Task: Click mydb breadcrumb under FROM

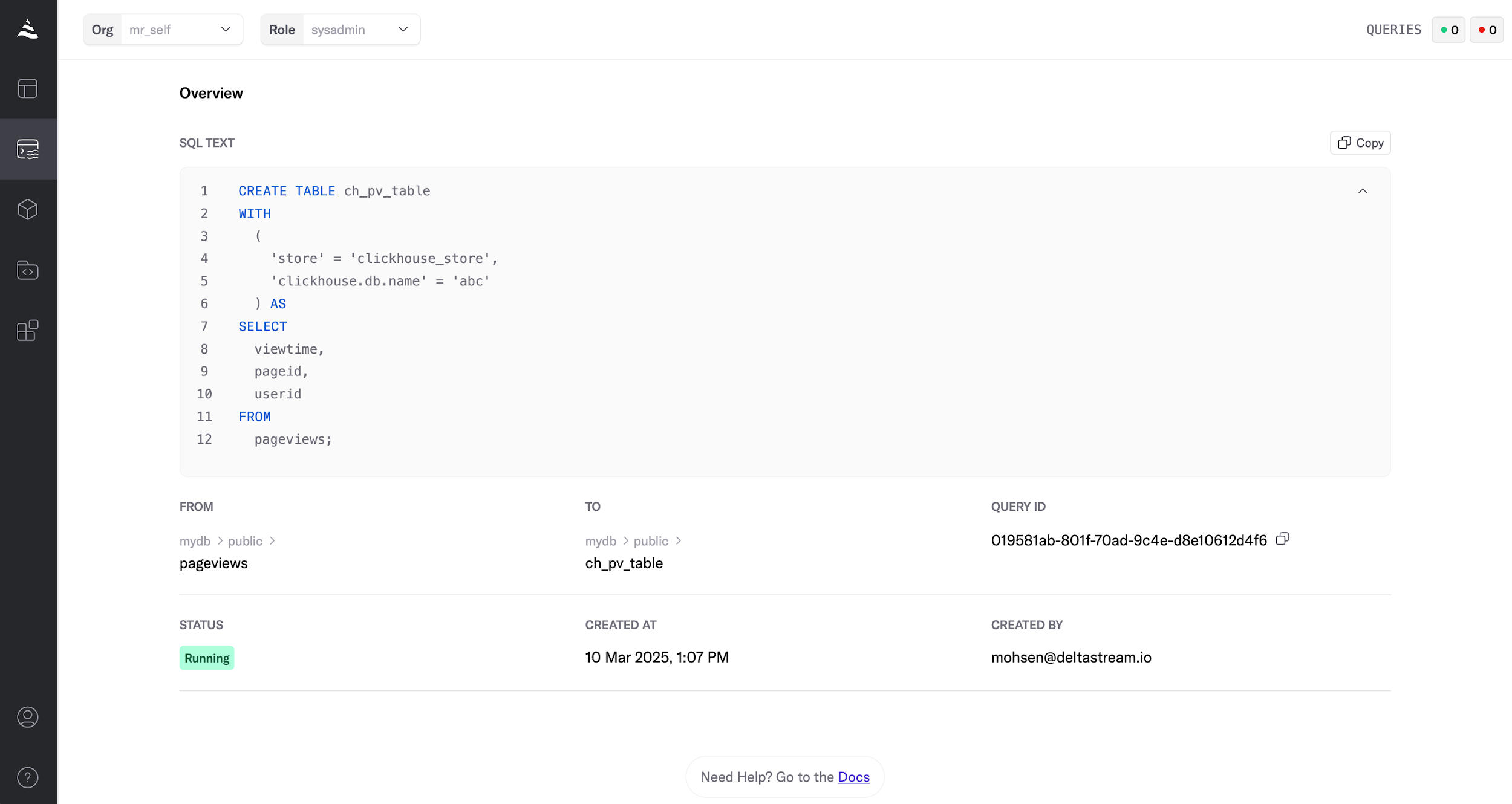Action: [x=195, y=541]
